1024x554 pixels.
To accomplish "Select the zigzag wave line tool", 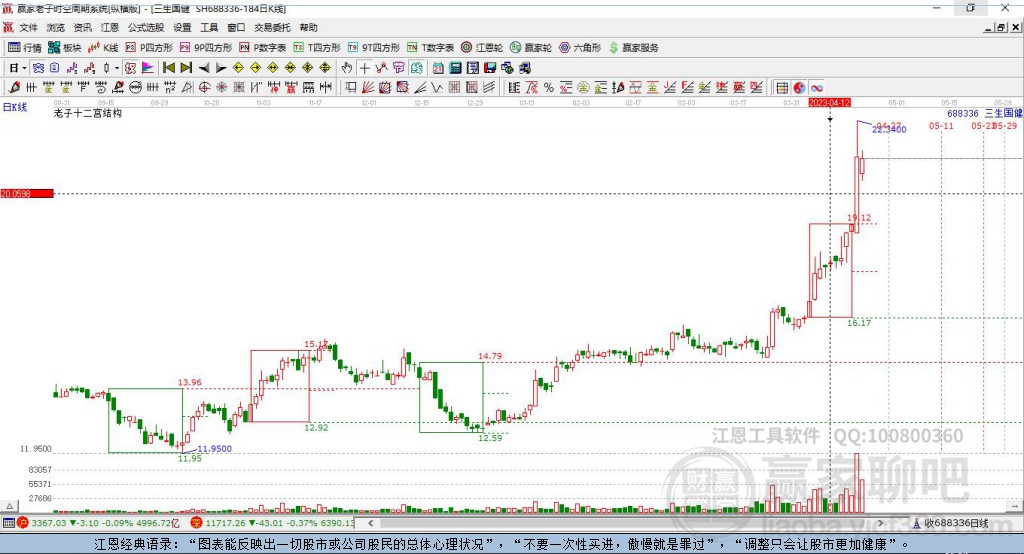I will click(436, 88).
